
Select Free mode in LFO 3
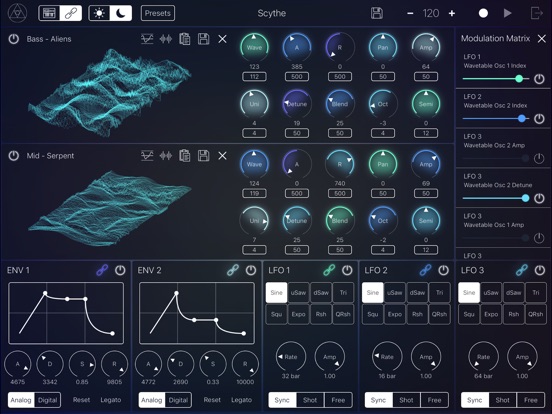click(531, 400)
